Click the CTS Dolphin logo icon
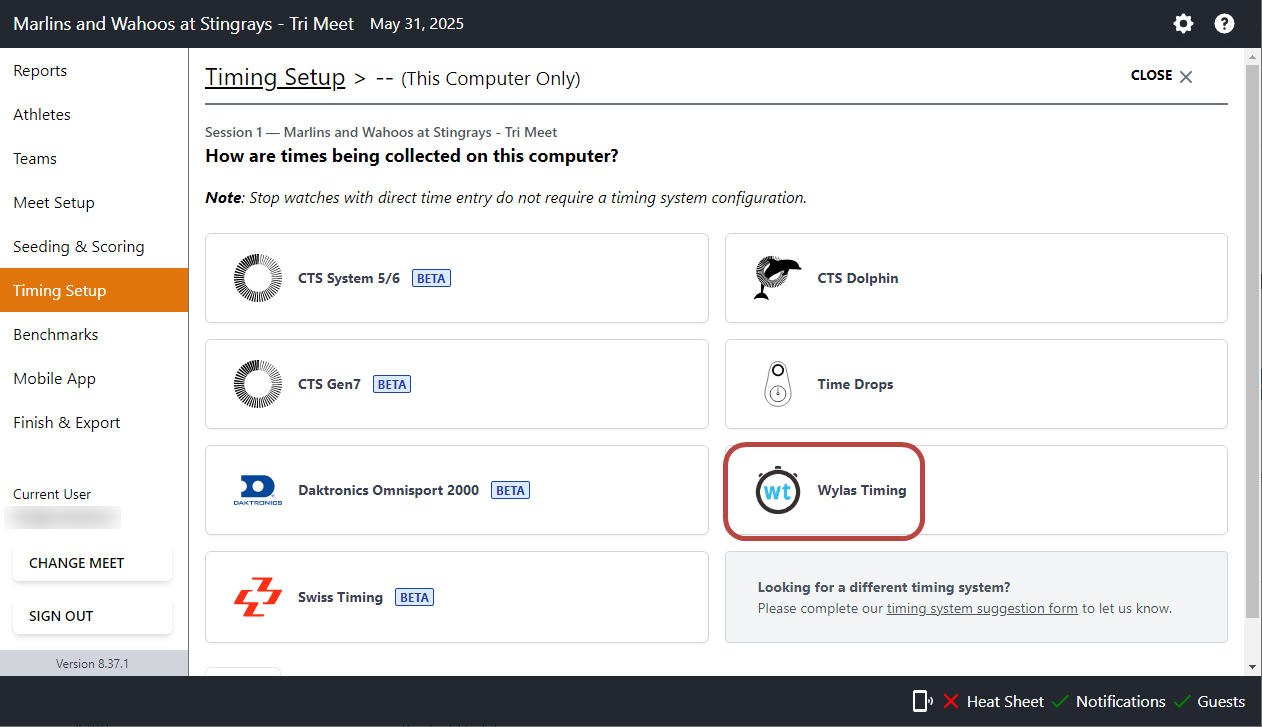Image resolution: width=1262 pixels, height=727 pixels. point(777,278)
